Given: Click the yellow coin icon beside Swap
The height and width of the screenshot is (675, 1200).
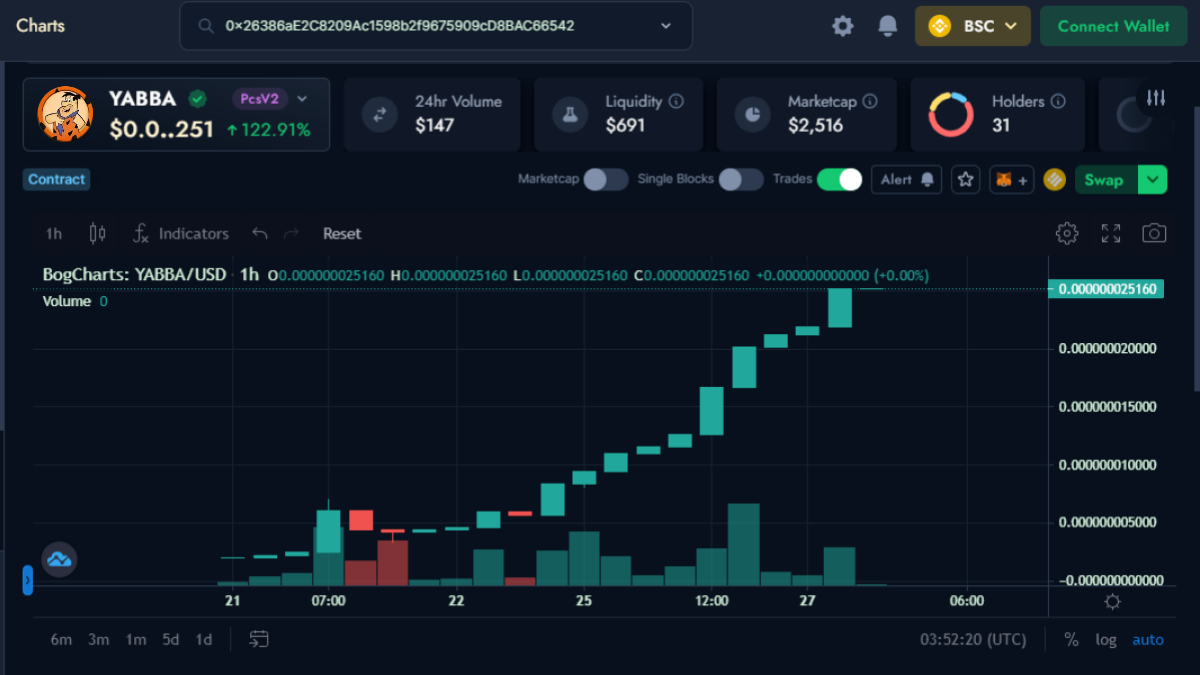Looking at the screenshot, I should click(1055, 180).
